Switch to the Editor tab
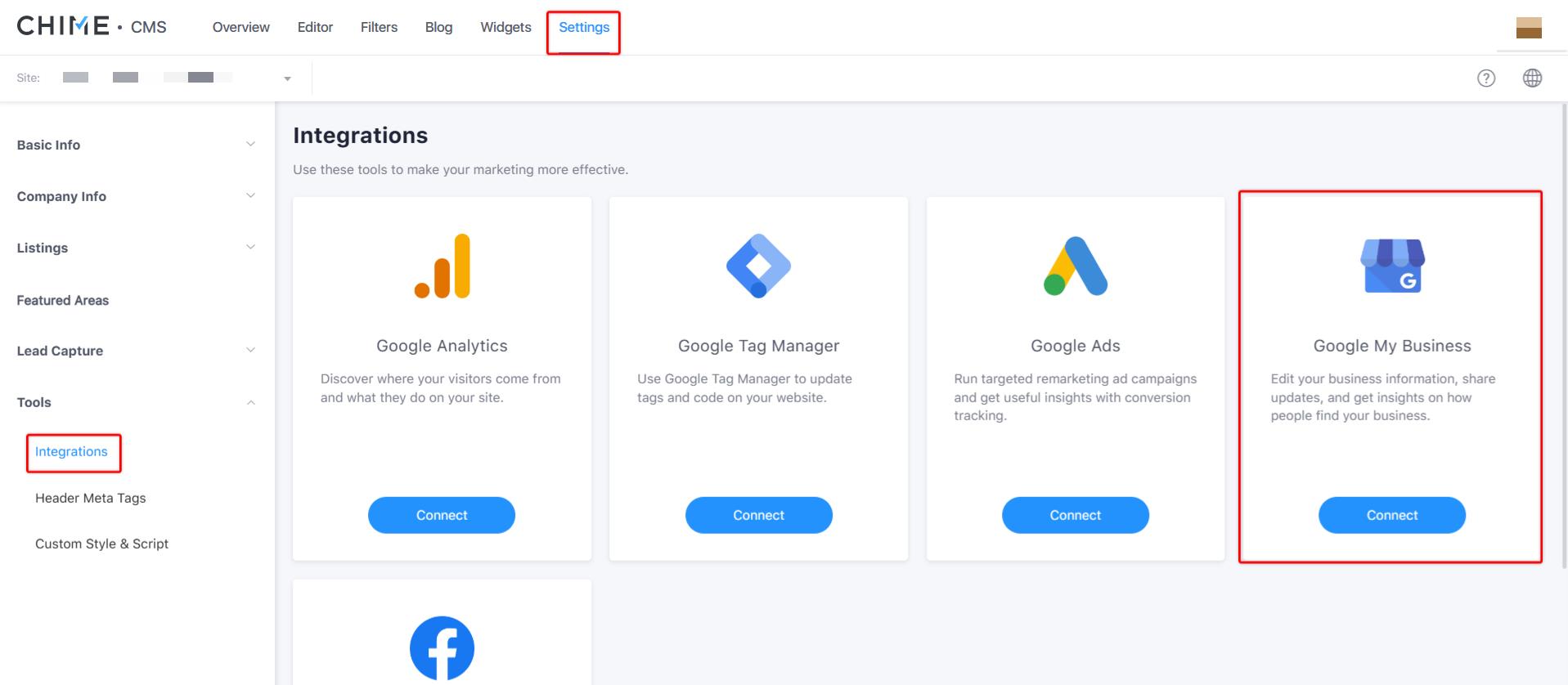The height and width of the screenshot is (685, 1568). tap(315, 27)
